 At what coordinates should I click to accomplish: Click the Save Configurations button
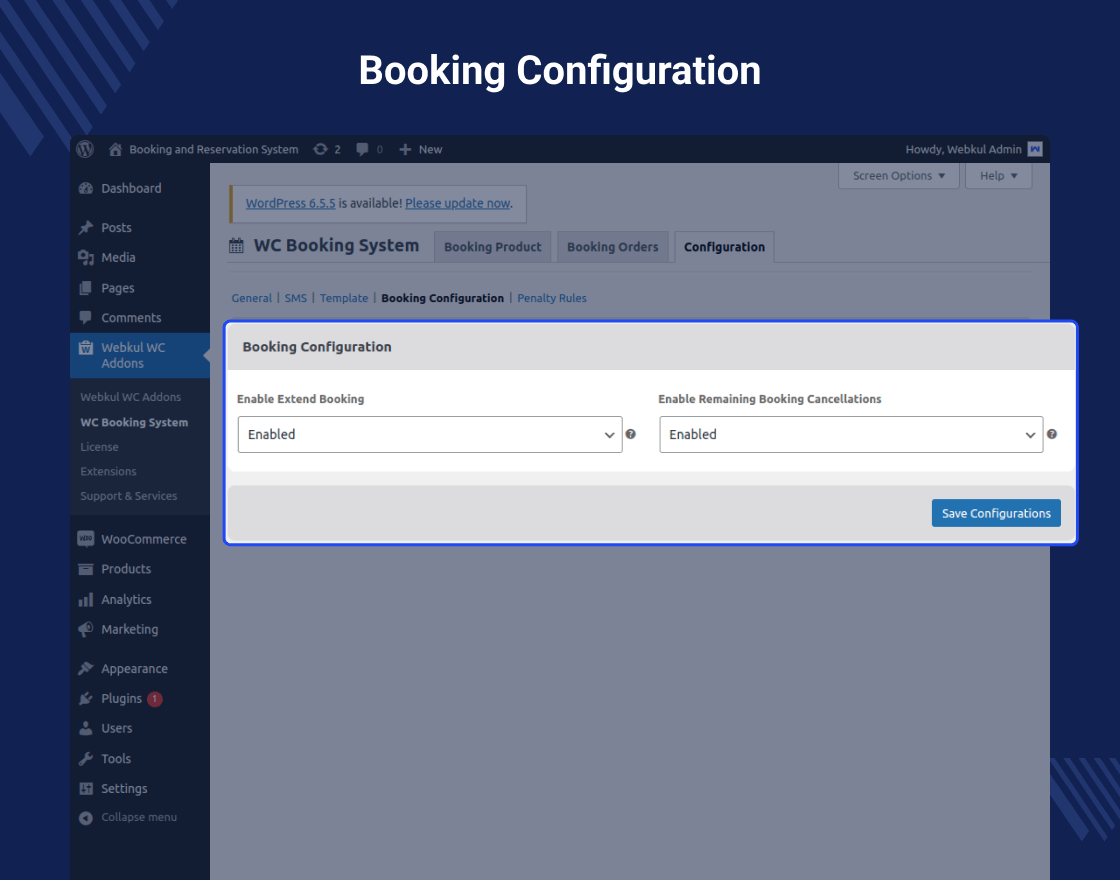point(996,512)
